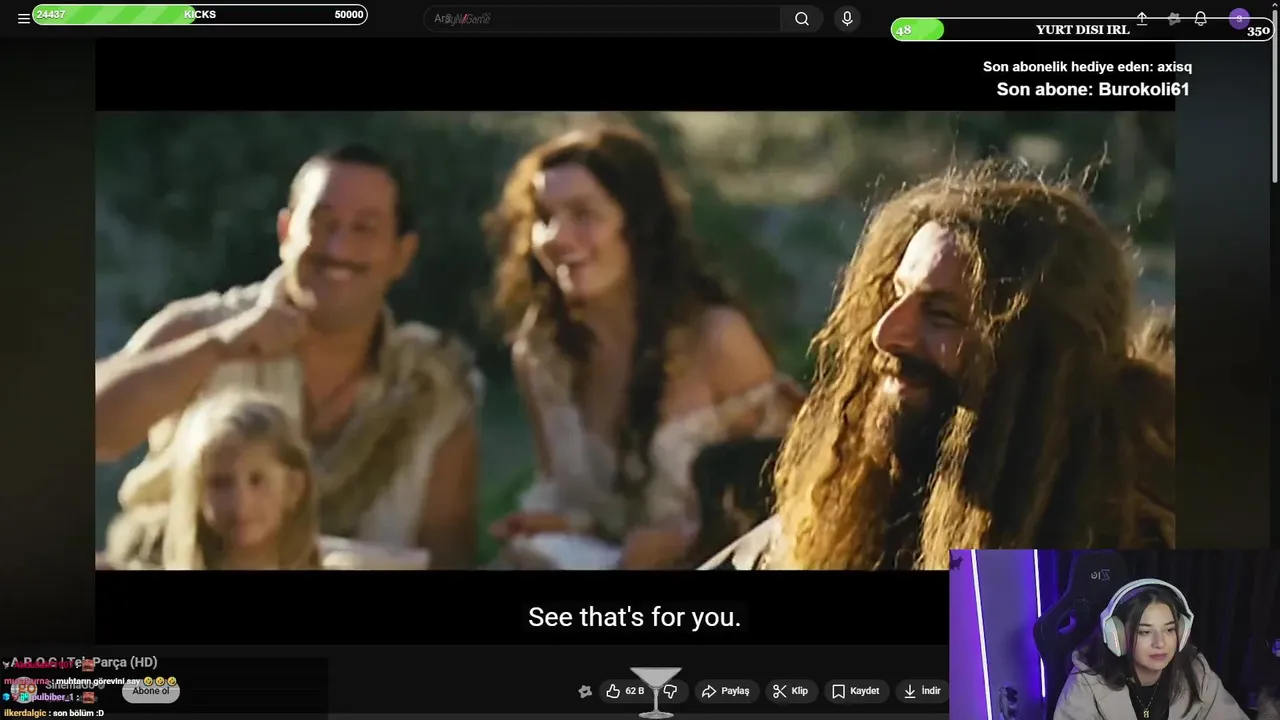The width and height of the screenshot is (1280, 720).
Task: Click the video player frame
Action: pos(635,340)
